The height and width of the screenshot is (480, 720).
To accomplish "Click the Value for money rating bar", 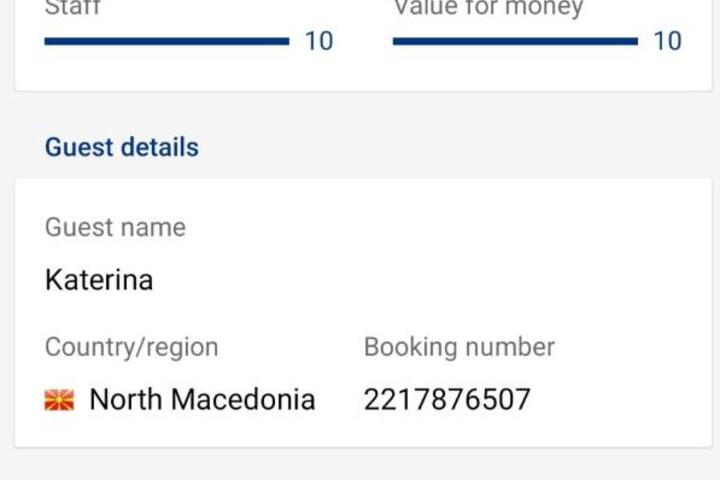I will [515, 41].
